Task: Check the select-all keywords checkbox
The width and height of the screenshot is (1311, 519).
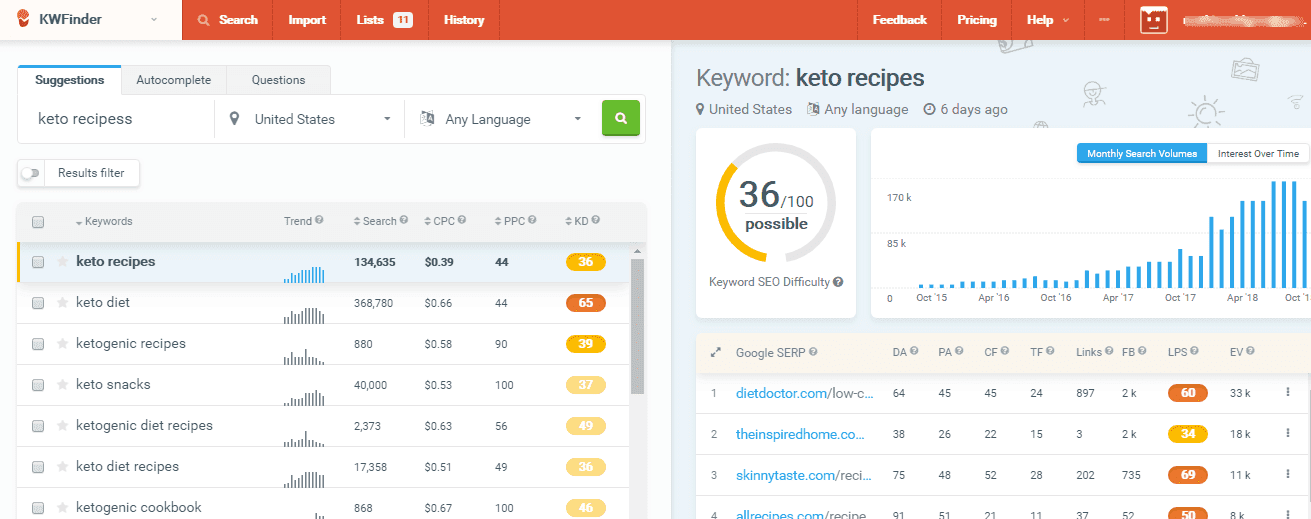Action: click(x=38, y=222)
